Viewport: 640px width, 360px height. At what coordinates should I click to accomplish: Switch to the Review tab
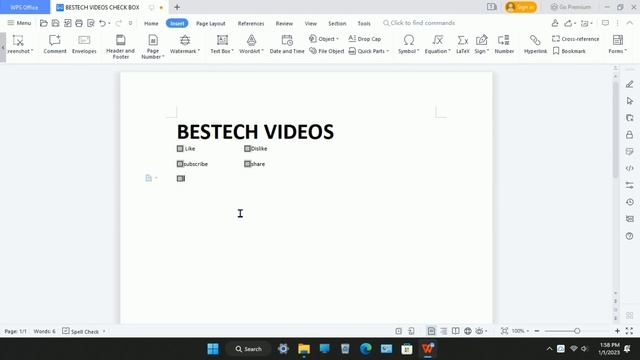(x=284, y=23)
